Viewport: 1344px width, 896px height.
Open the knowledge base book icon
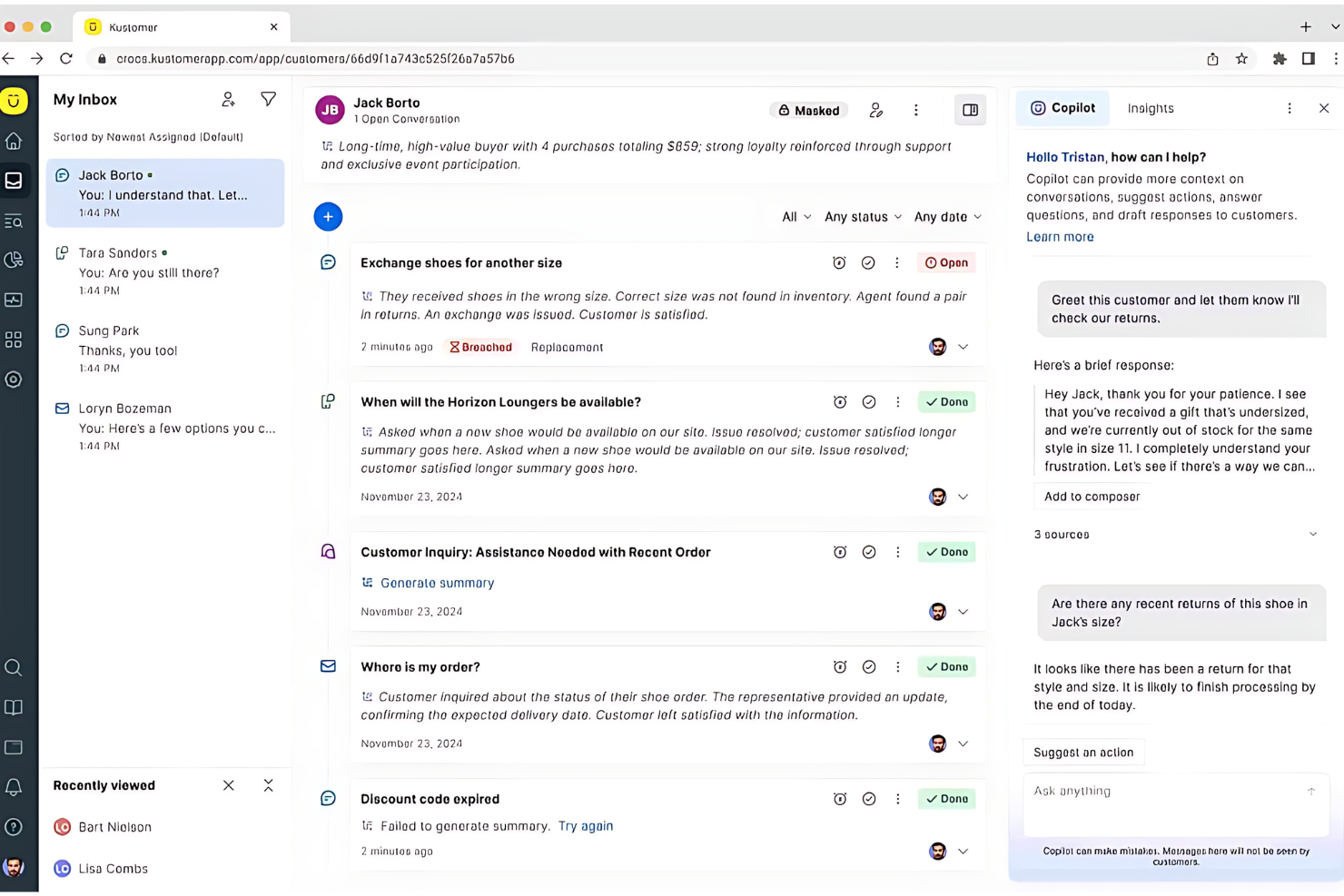tap(14, 707)
